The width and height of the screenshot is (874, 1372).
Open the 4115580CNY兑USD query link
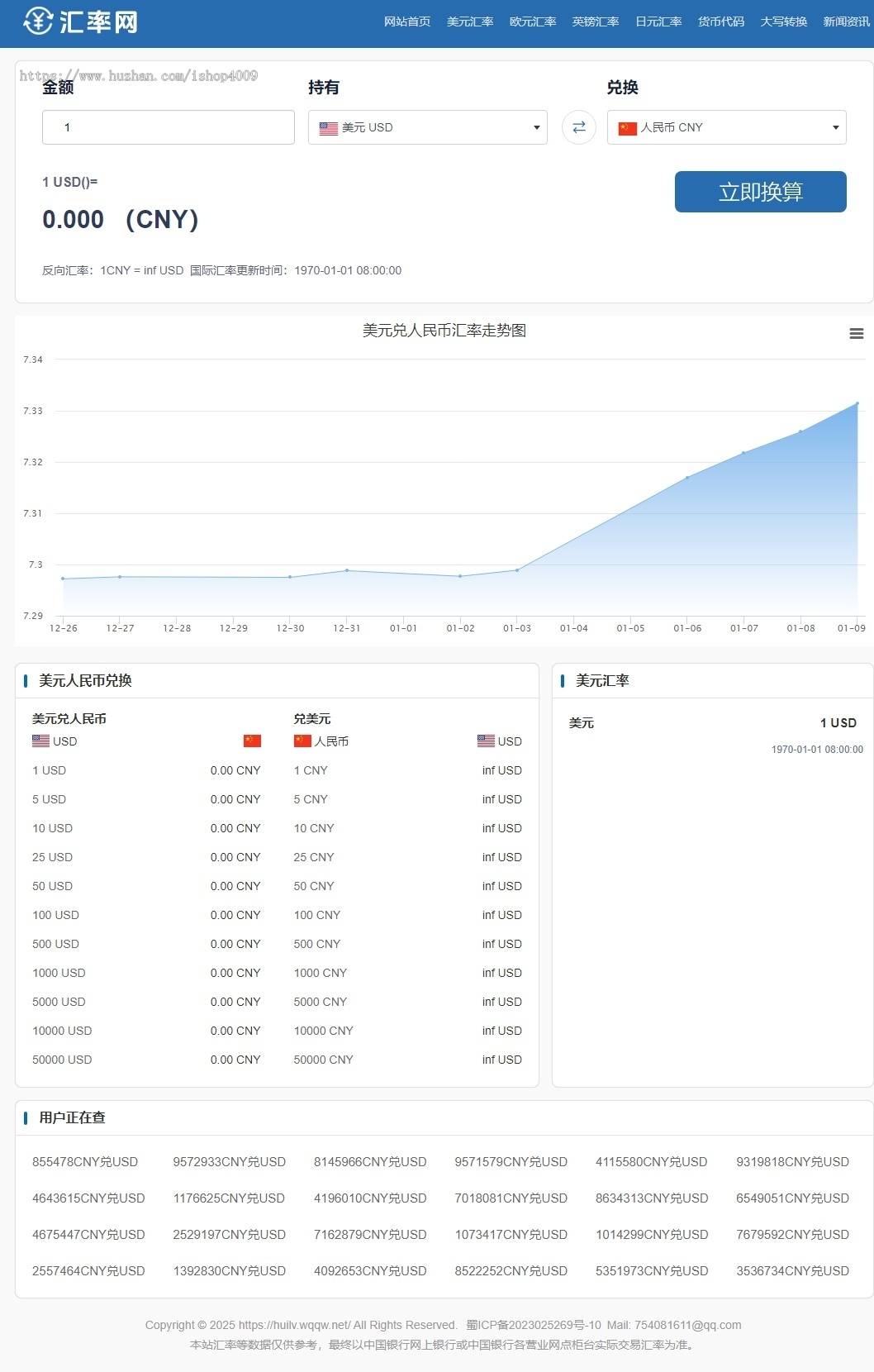point(652,1162)
